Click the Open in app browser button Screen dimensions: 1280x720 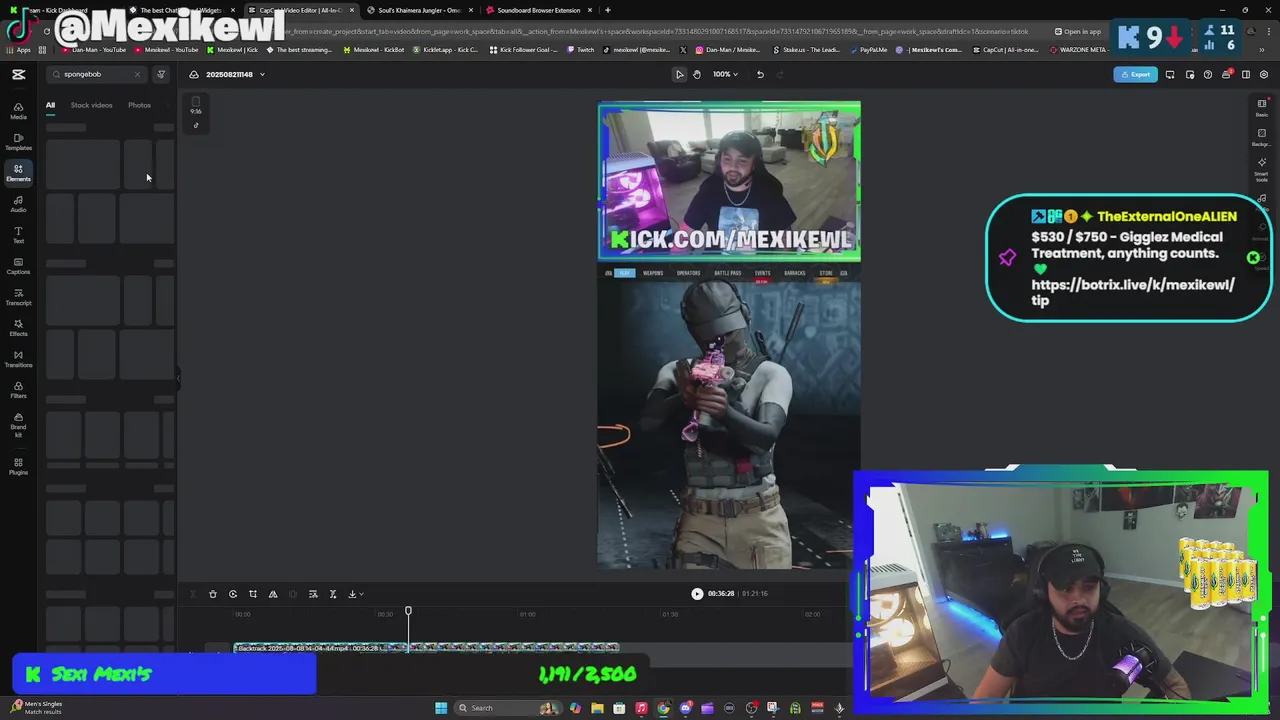[1077, 31]
